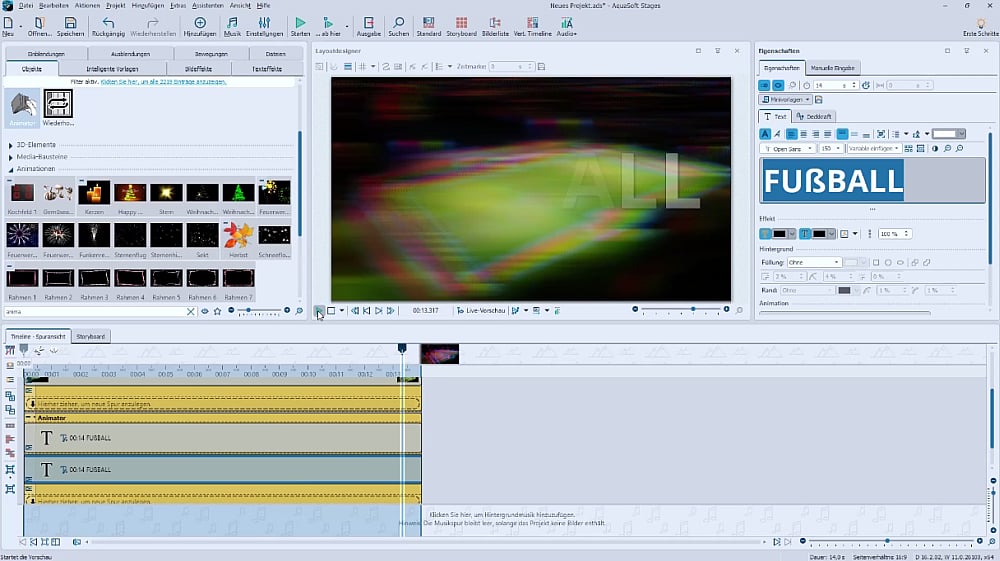Open the Minivorlagen button
The image size is (1000, 561).
[x=786, y=100]
